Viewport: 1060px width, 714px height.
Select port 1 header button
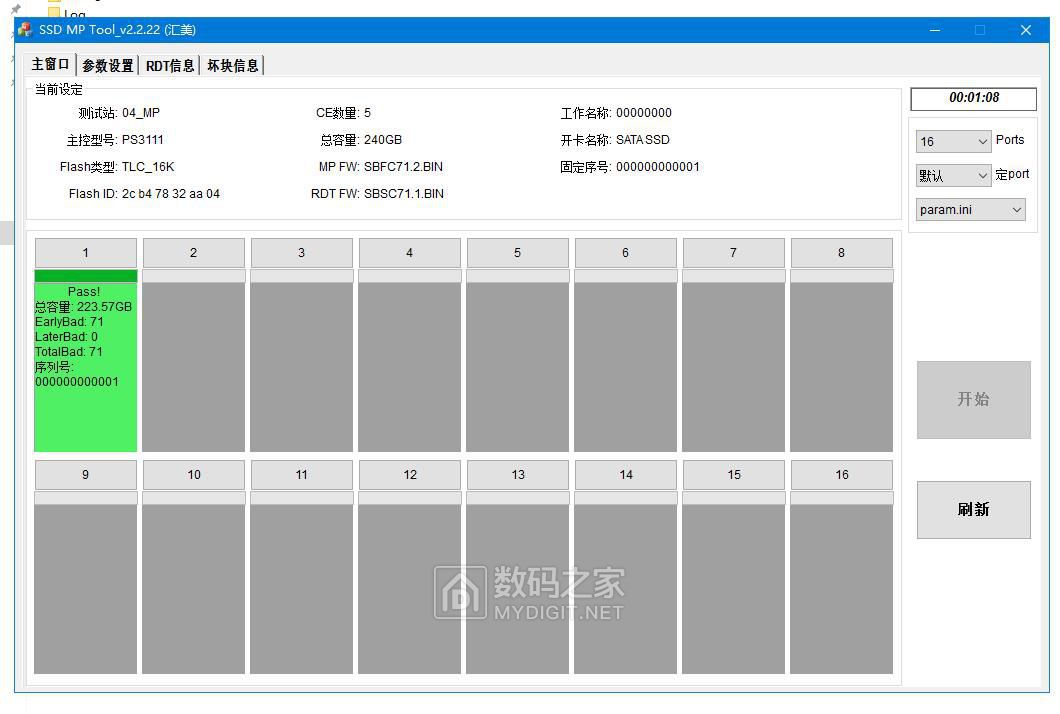pyautogui.click(x=86, y=253)
